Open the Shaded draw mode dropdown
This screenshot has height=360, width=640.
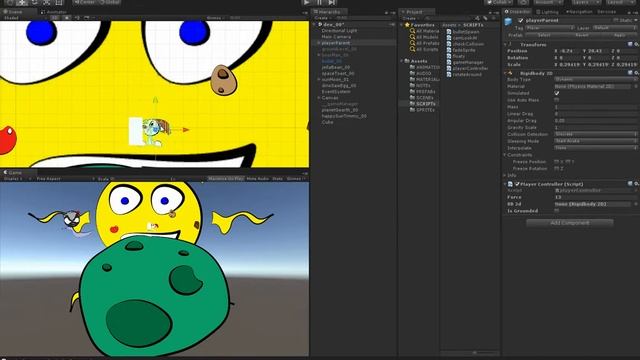coord(24,18)
